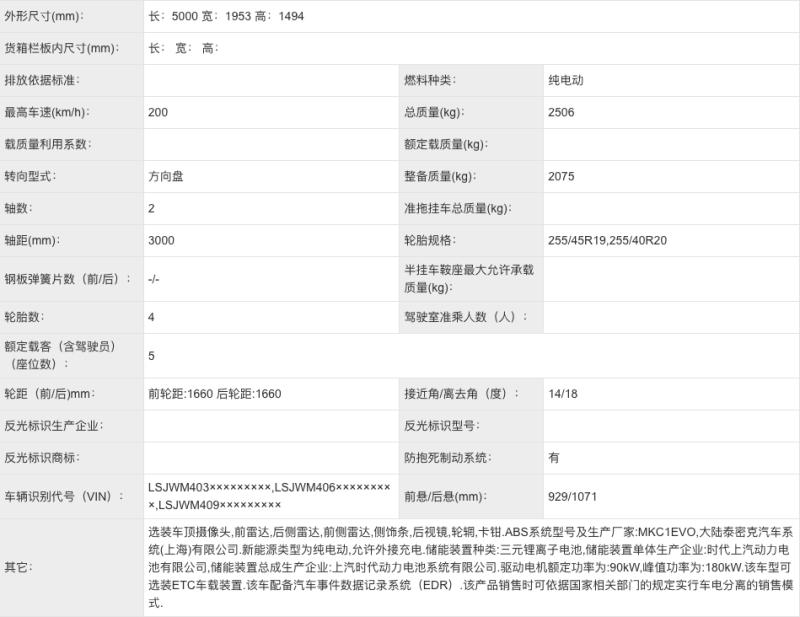
Task: Click the 反光标识型号 label
Action: coord(442,426)
